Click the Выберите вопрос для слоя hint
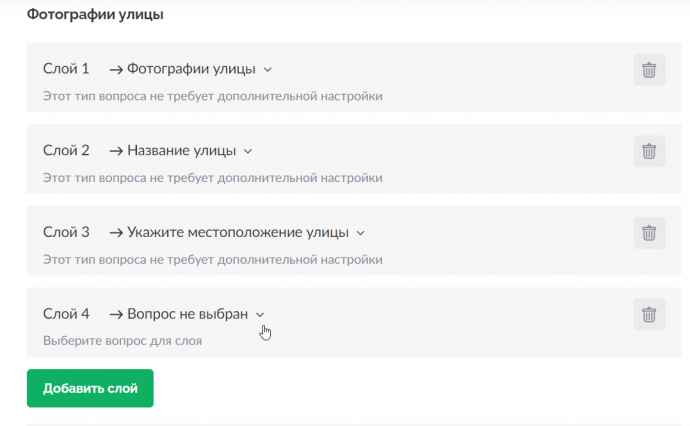The width and height of the screenshot is (690, 426). click(x=122, y=341)
